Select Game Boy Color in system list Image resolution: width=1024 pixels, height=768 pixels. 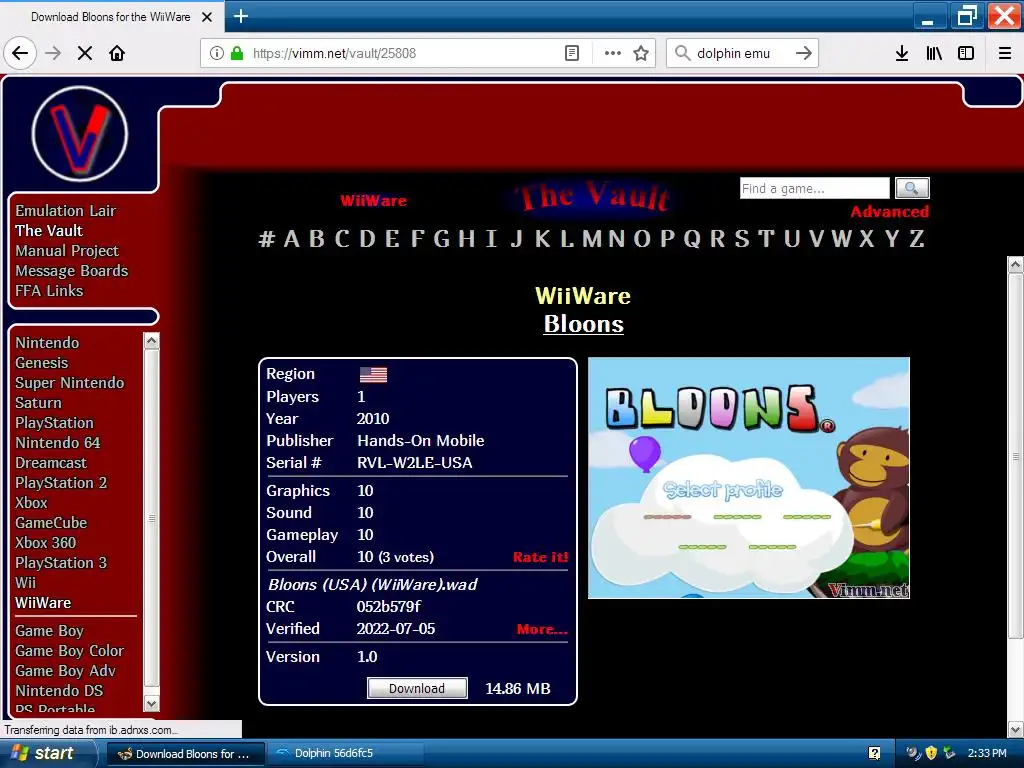pos(69,651)
